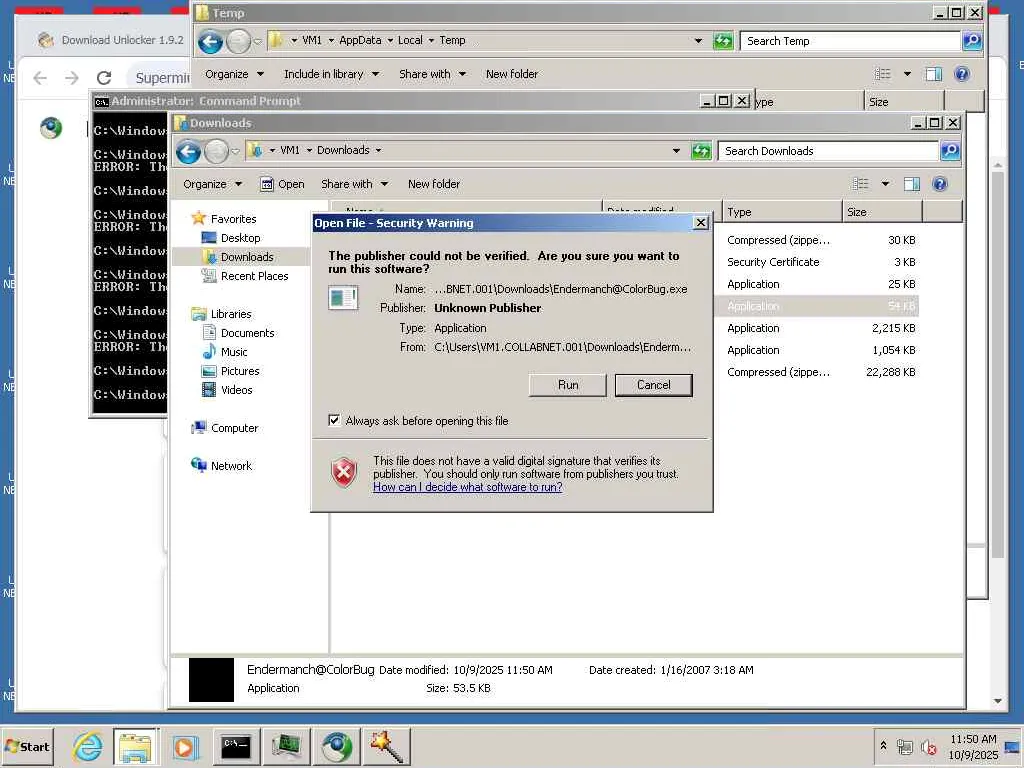Image resolution: width=1024 pixels, height=768 pixels.
Task: Open Windows Media Player from taskbar
Action: point(184,746)
